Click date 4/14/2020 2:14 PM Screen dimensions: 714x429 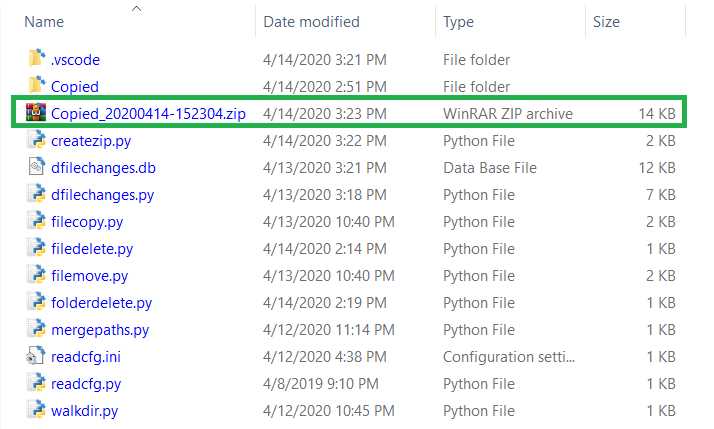click(325, 249)
